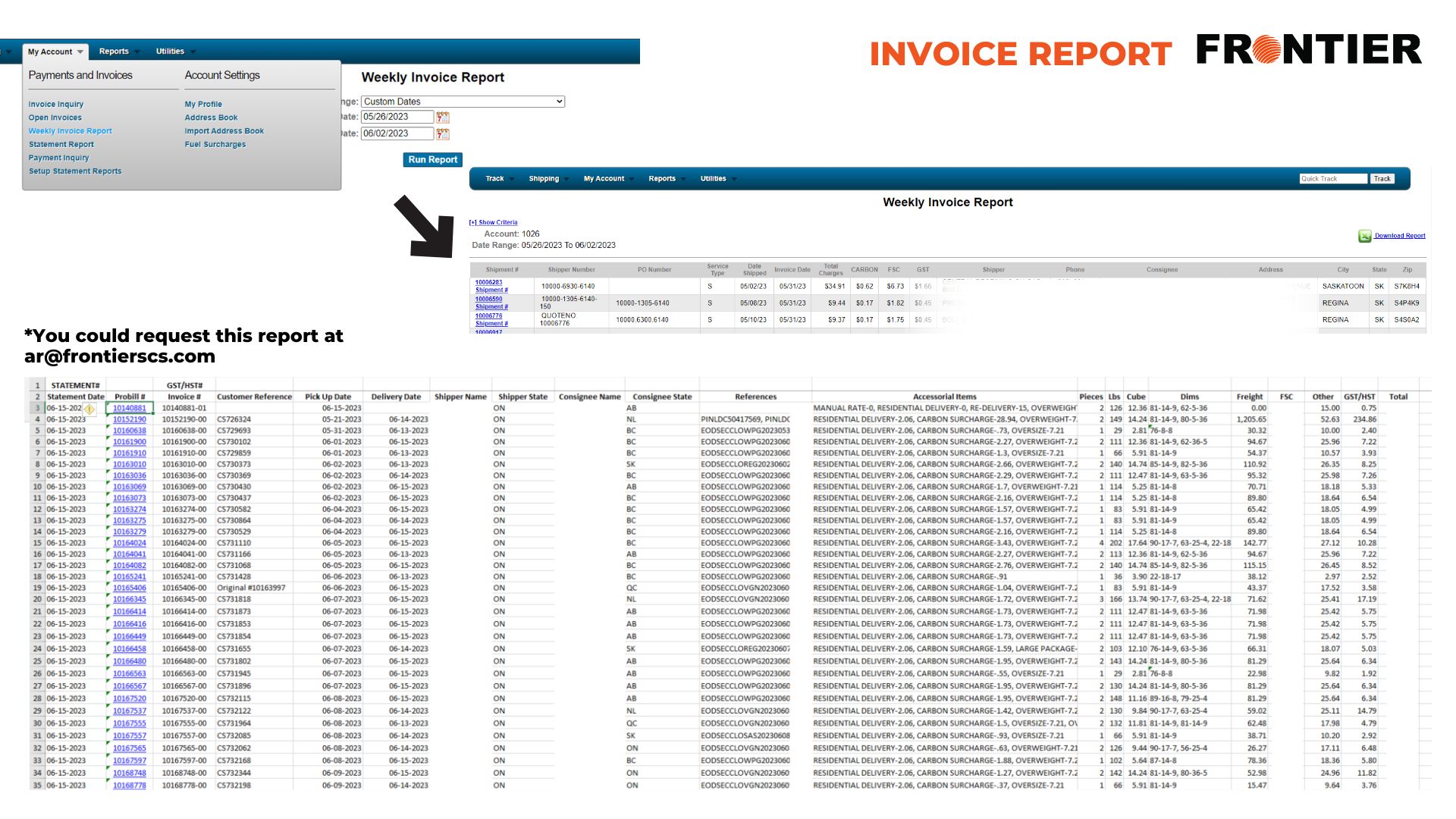Open calendar picker next to 05/26/2023 date
This screenshot has width=1456, height=819.
click(x=443, y=117)
